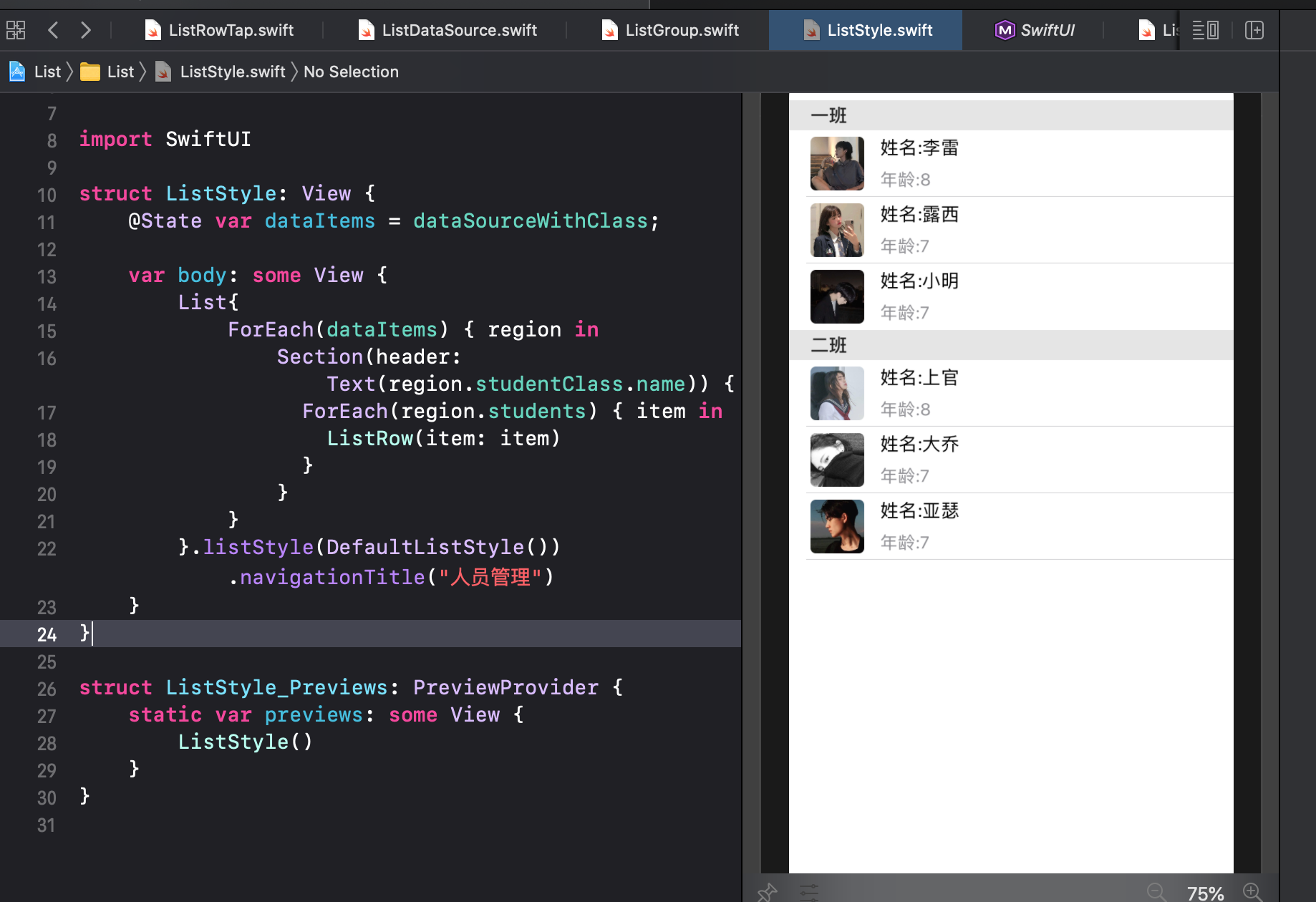Open the 75% zoom level menu
Viewport: 1316px width, 902px height.
(1205, 893)
